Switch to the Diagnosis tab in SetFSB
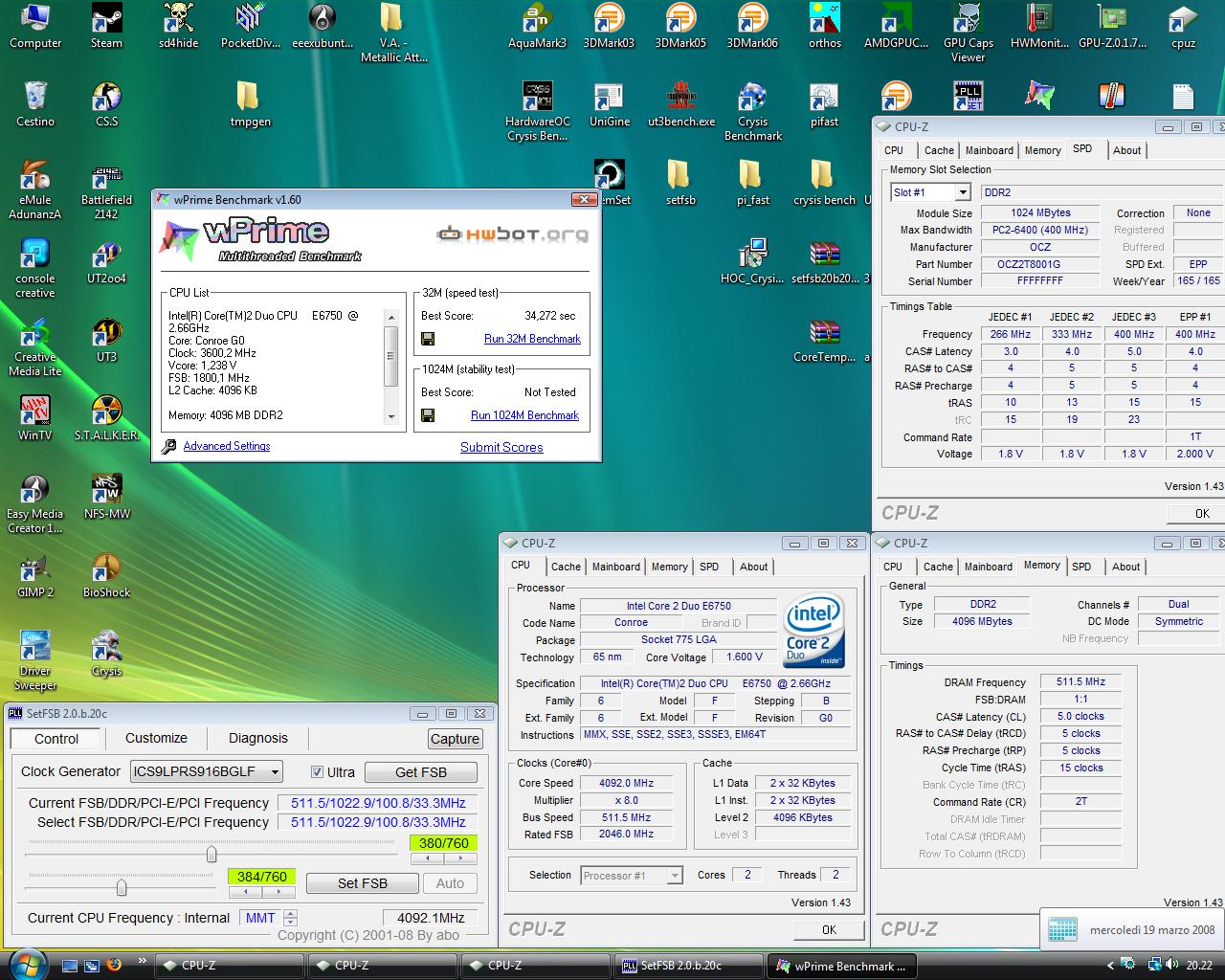The width and height of the screenshot is (1225, 980). (x=257, y=738)
